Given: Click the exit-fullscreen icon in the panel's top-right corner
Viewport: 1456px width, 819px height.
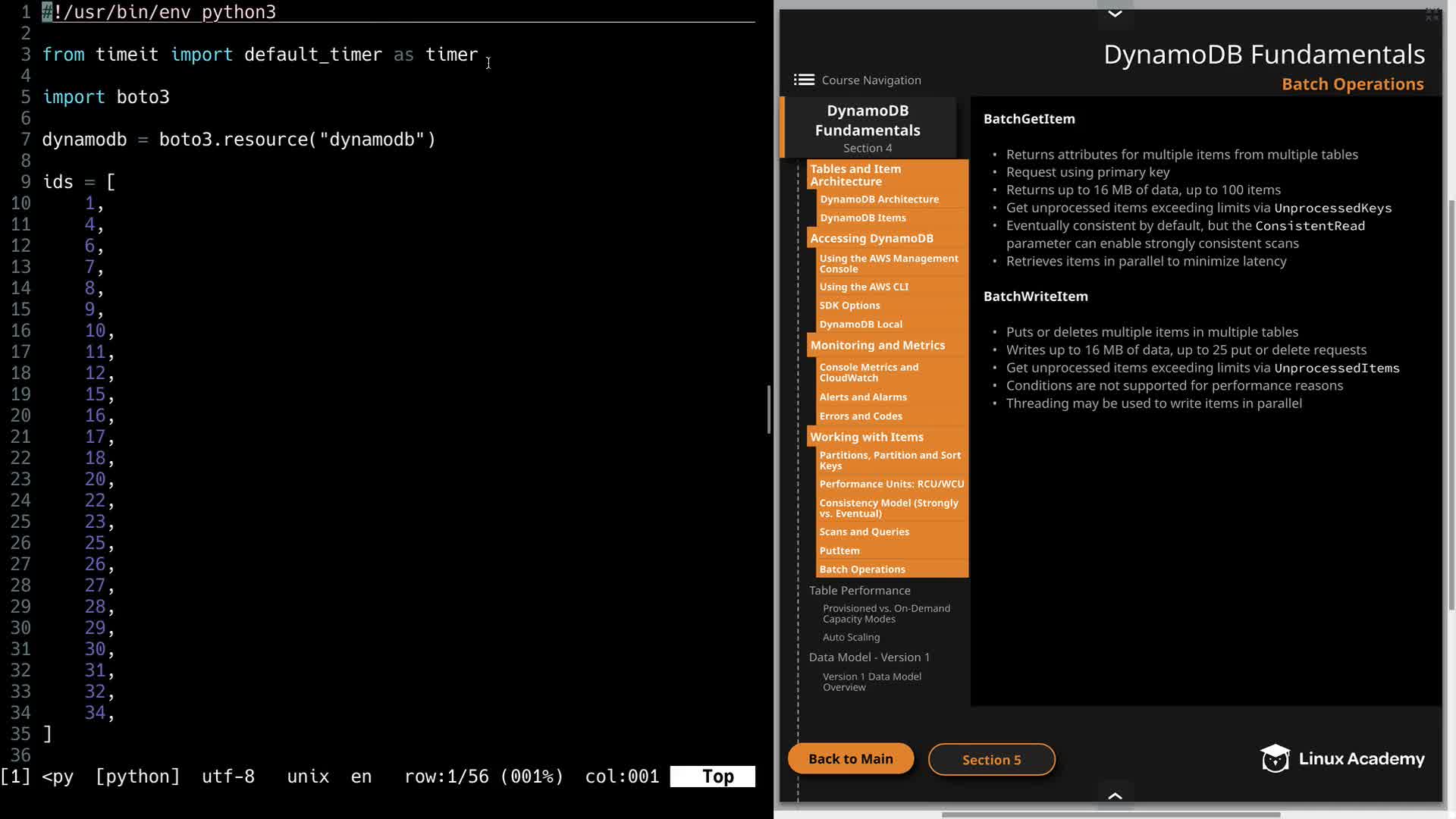Looking at the screenshot, I should click(1432, 14).
